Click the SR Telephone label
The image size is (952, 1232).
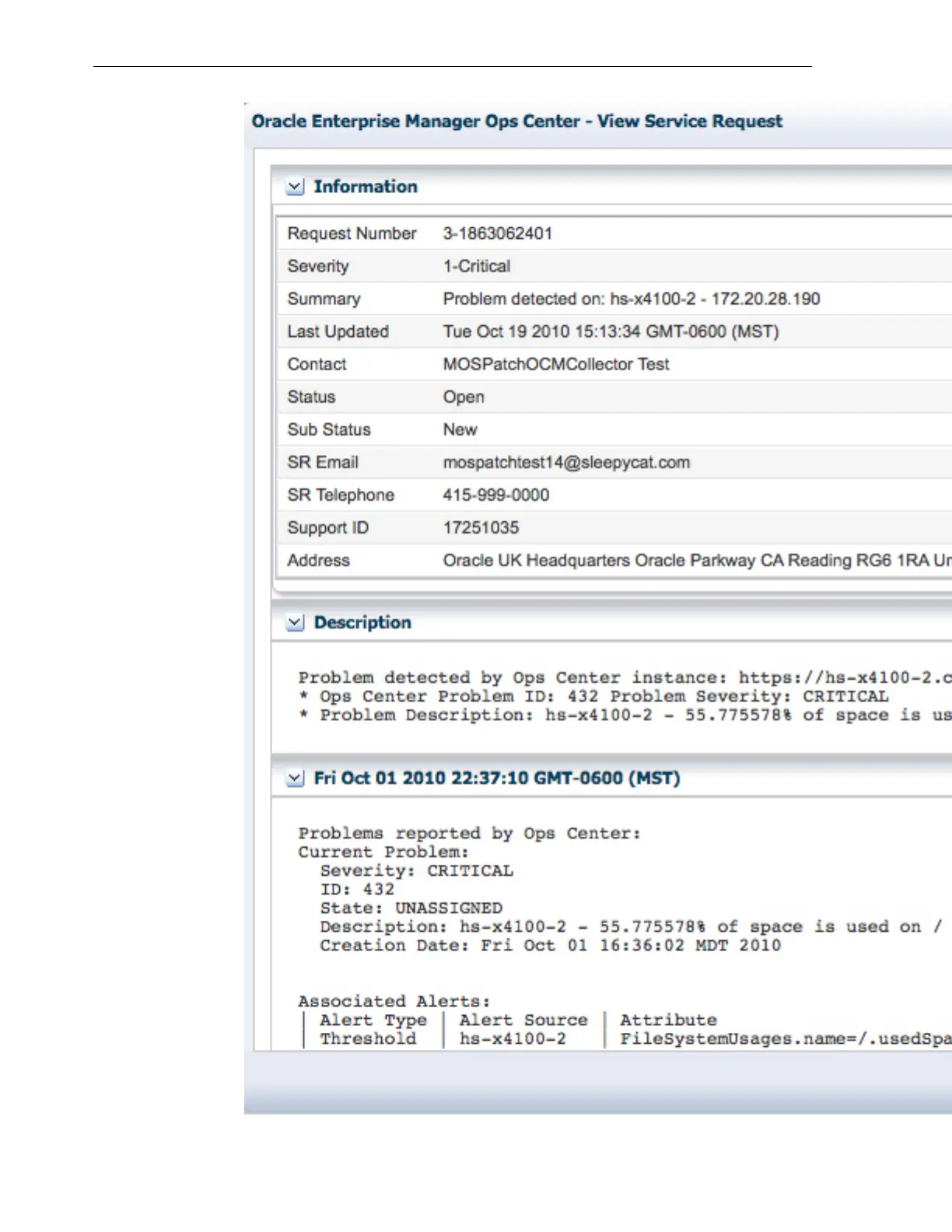click(x=341, y=495)
